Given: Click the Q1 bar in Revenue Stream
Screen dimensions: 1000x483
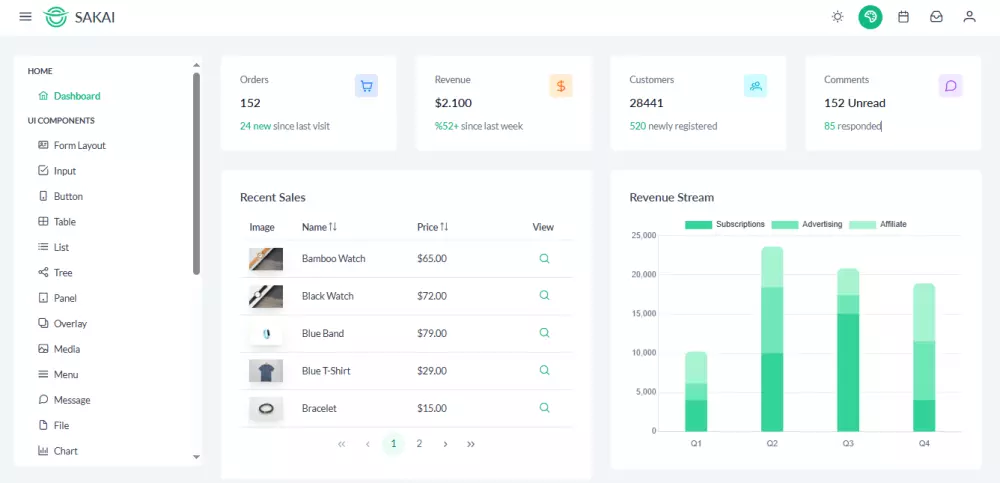Looking at the screenshot, I should tap(696, 391).
